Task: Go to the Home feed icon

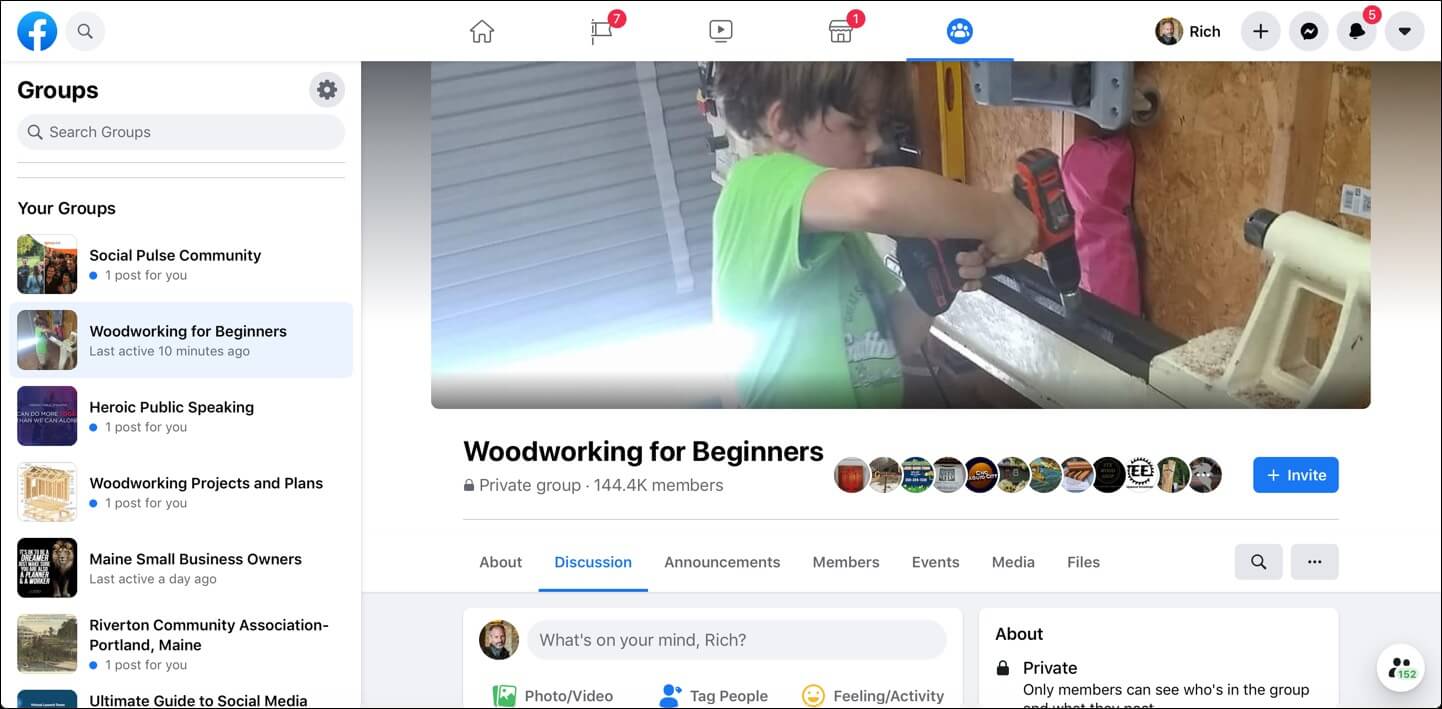Action: click(x=482, y=31)
